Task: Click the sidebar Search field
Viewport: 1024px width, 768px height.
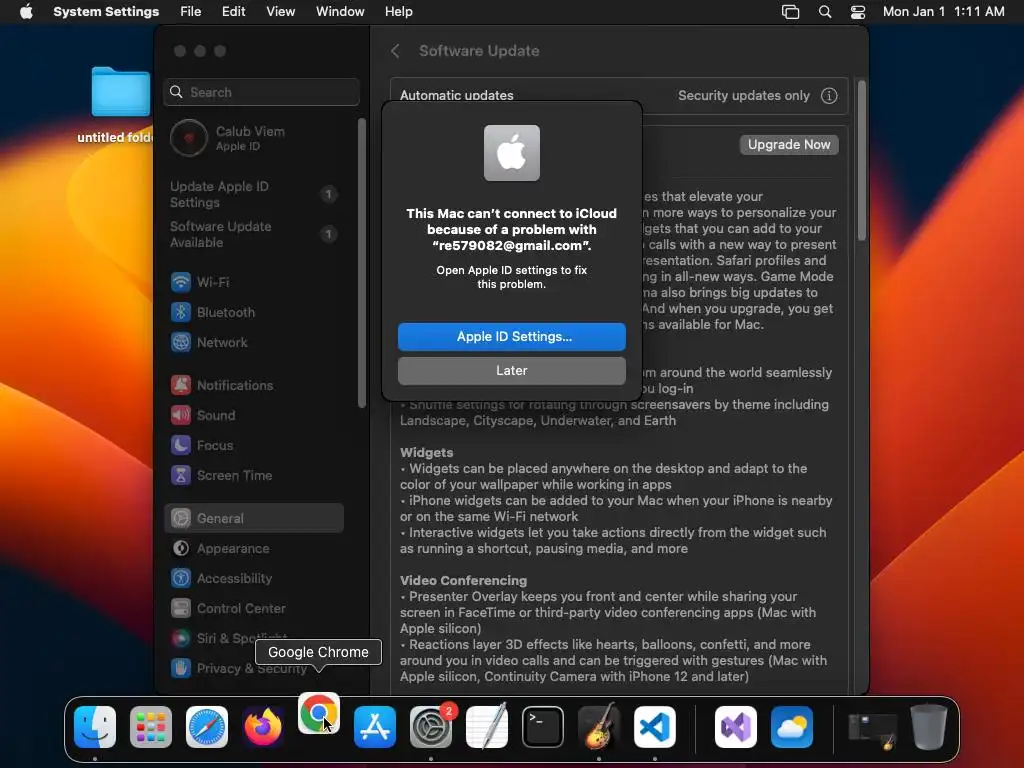Action: click(261, 92)
